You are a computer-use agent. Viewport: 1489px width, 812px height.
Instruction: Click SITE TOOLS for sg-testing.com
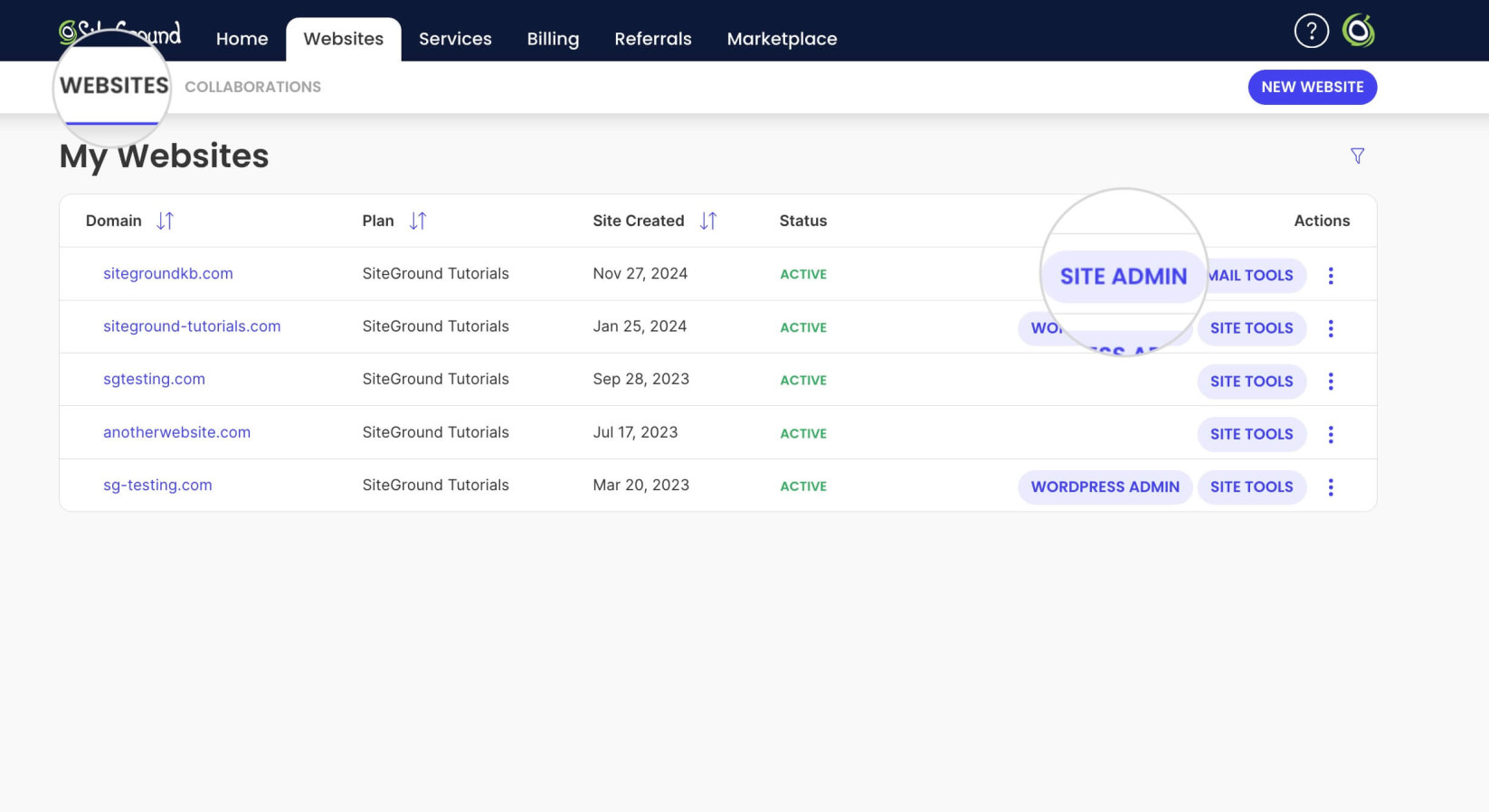pos(1251,487)
